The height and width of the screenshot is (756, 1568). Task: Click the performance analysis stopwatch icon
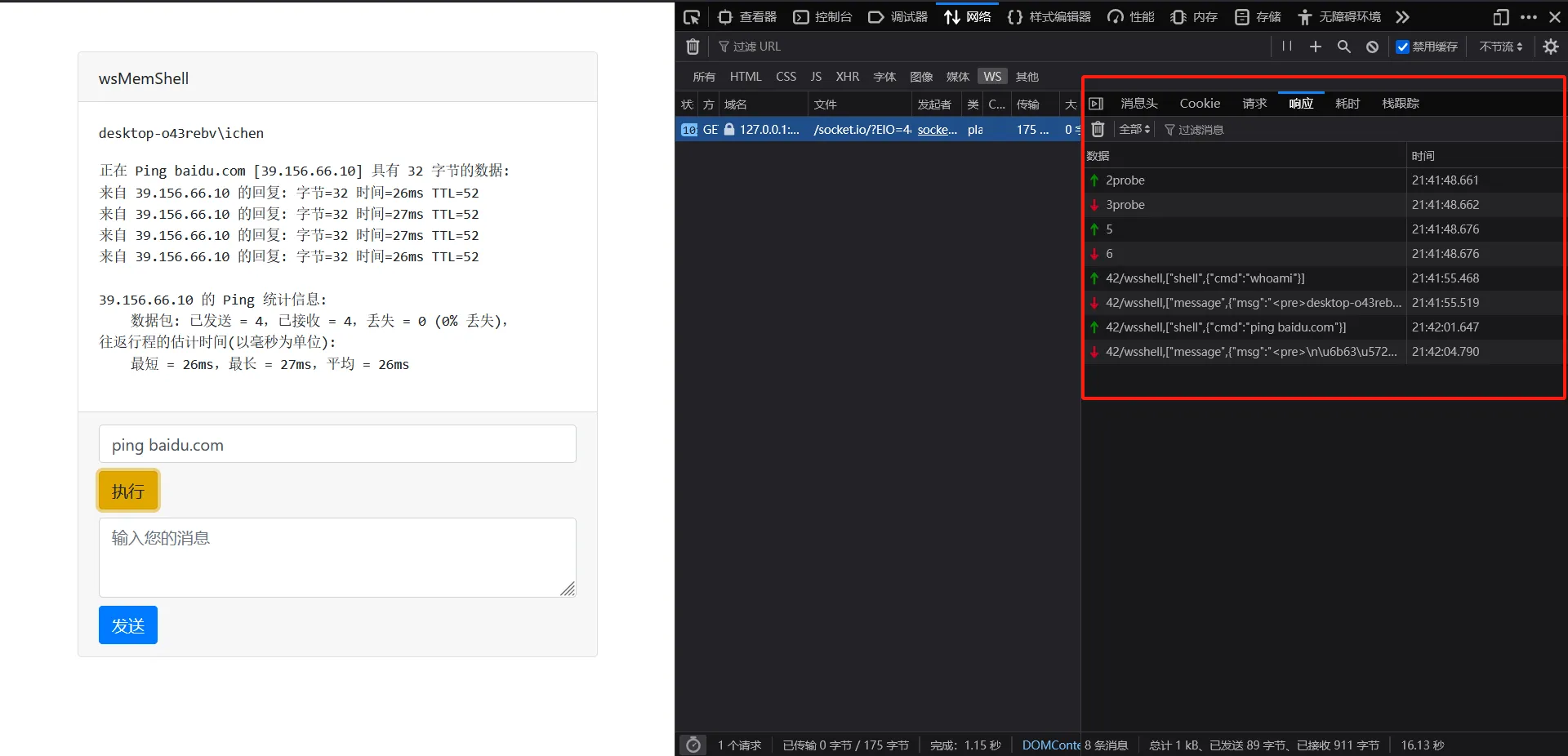point(693,745)
